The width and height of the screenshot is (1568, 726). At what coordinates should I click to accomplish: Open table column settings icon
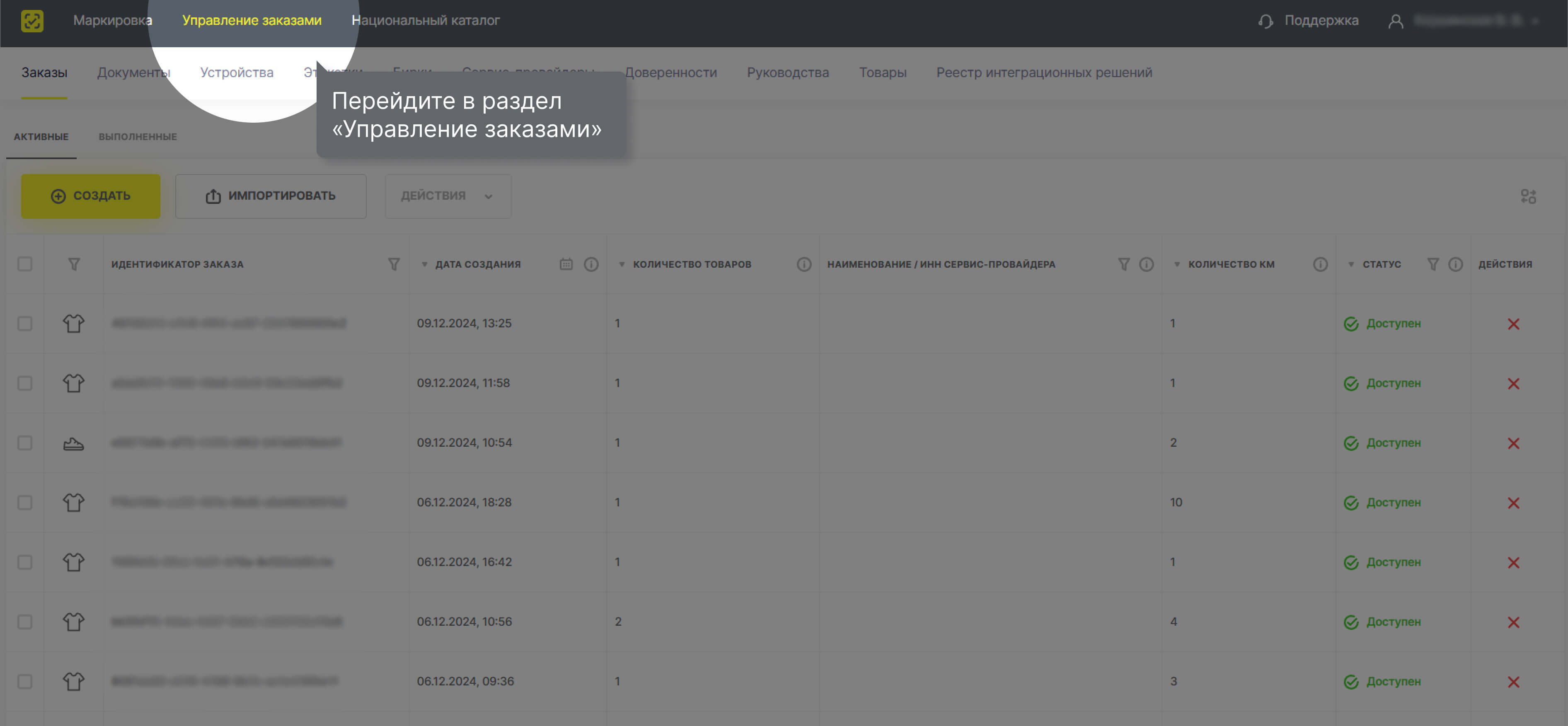coord(1528,196)
